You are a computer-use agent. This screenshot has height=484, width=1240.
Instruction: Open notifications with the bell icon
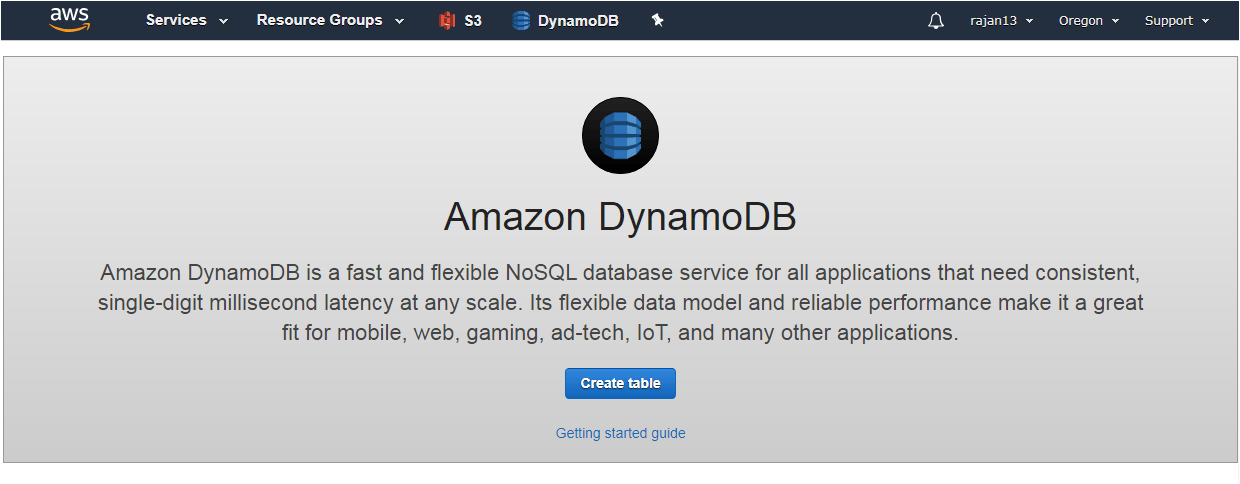[x=936, y=21]
